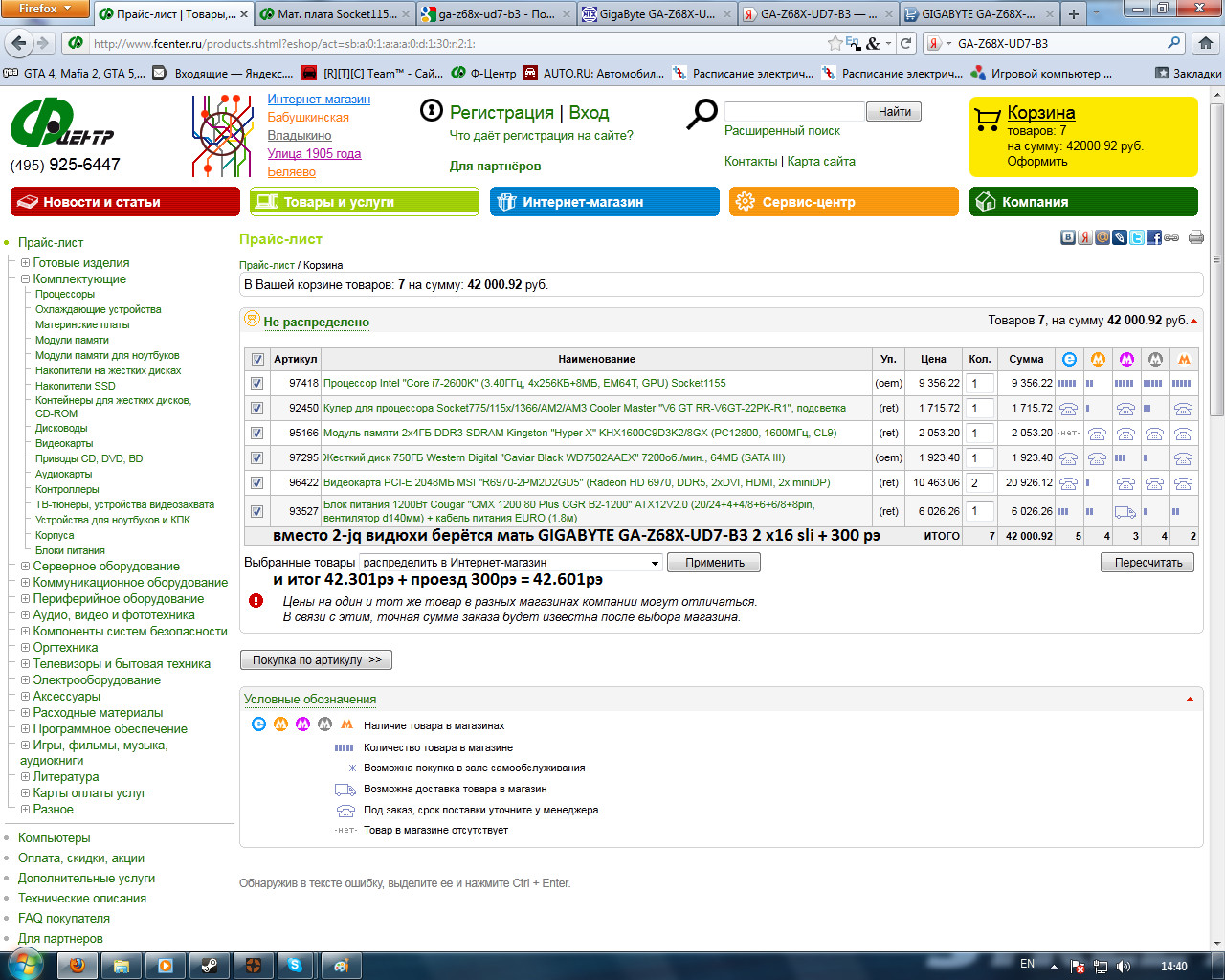Click the Найти search button

tap(894, 112)
